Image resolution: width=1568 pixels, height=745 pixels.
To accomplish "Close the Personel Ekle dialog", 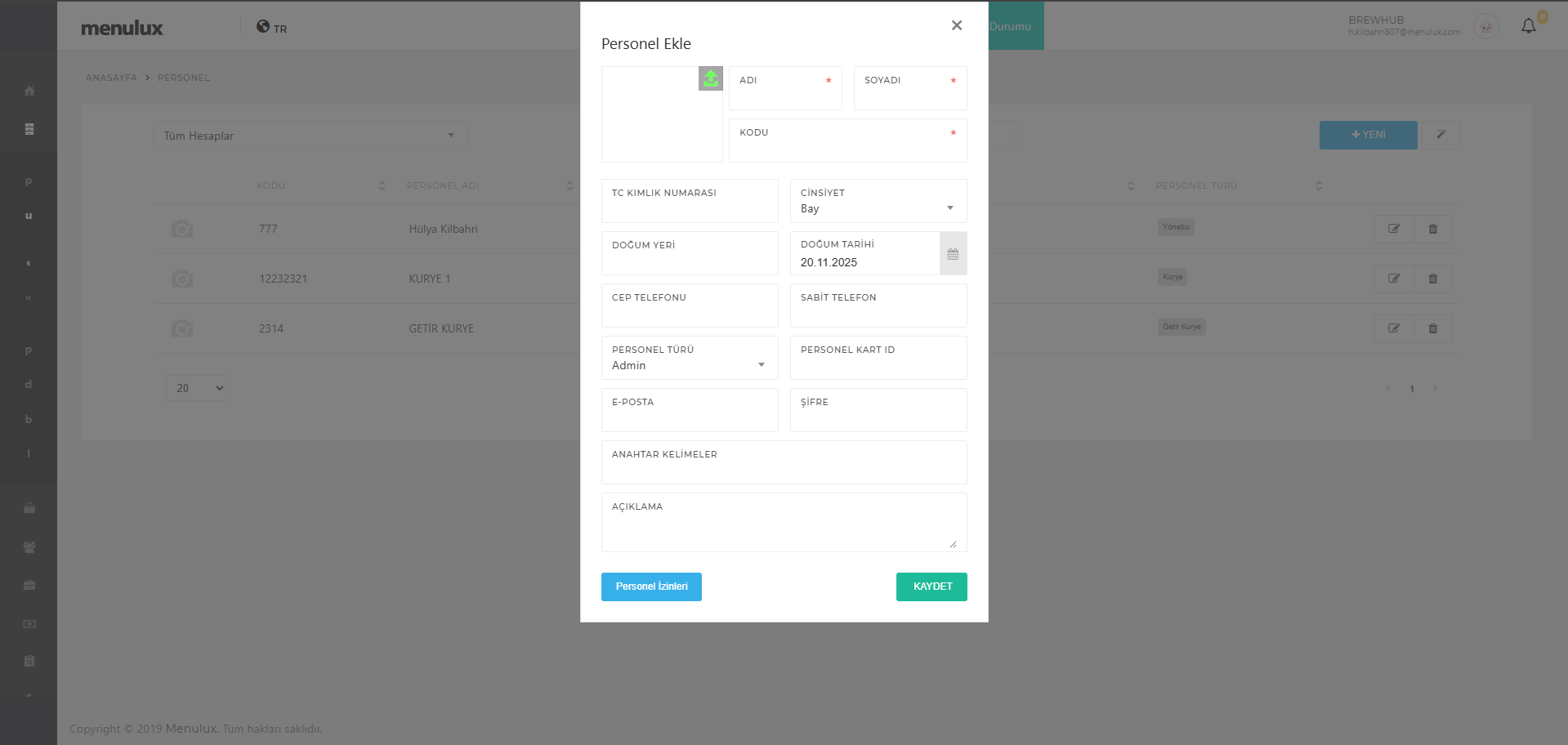I will [956, 25].
